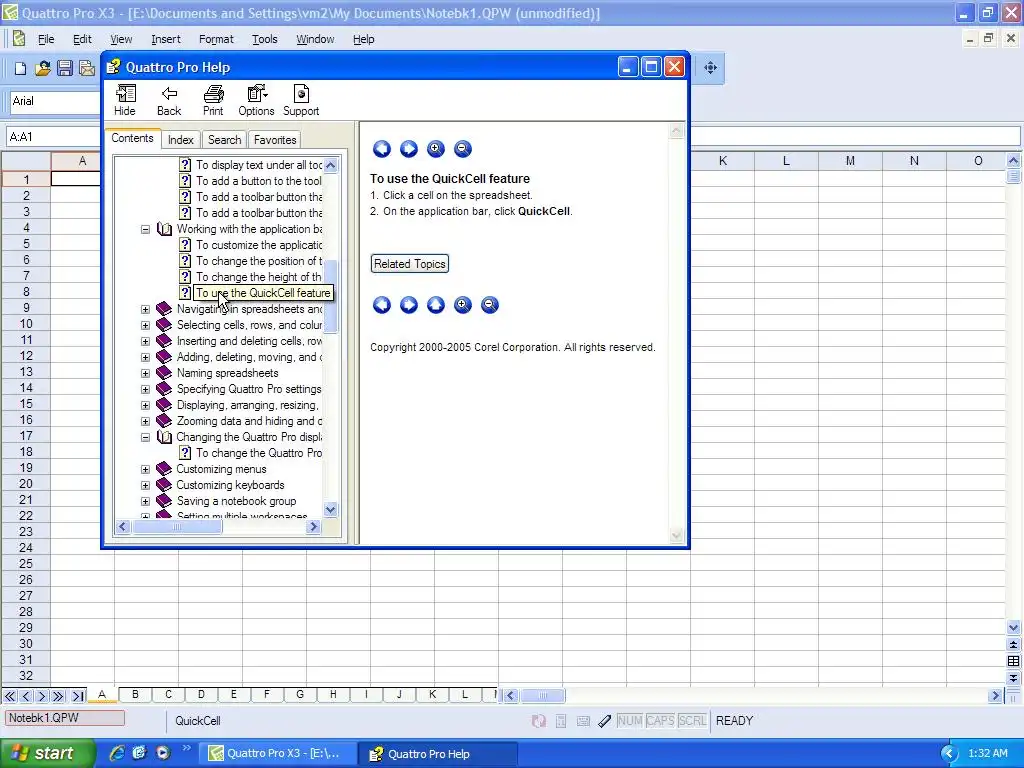Click the Quattro Pro notebook icon left of File
Image resolution: width=1024 pixels, height=768 pixels.
click(19, 39)
